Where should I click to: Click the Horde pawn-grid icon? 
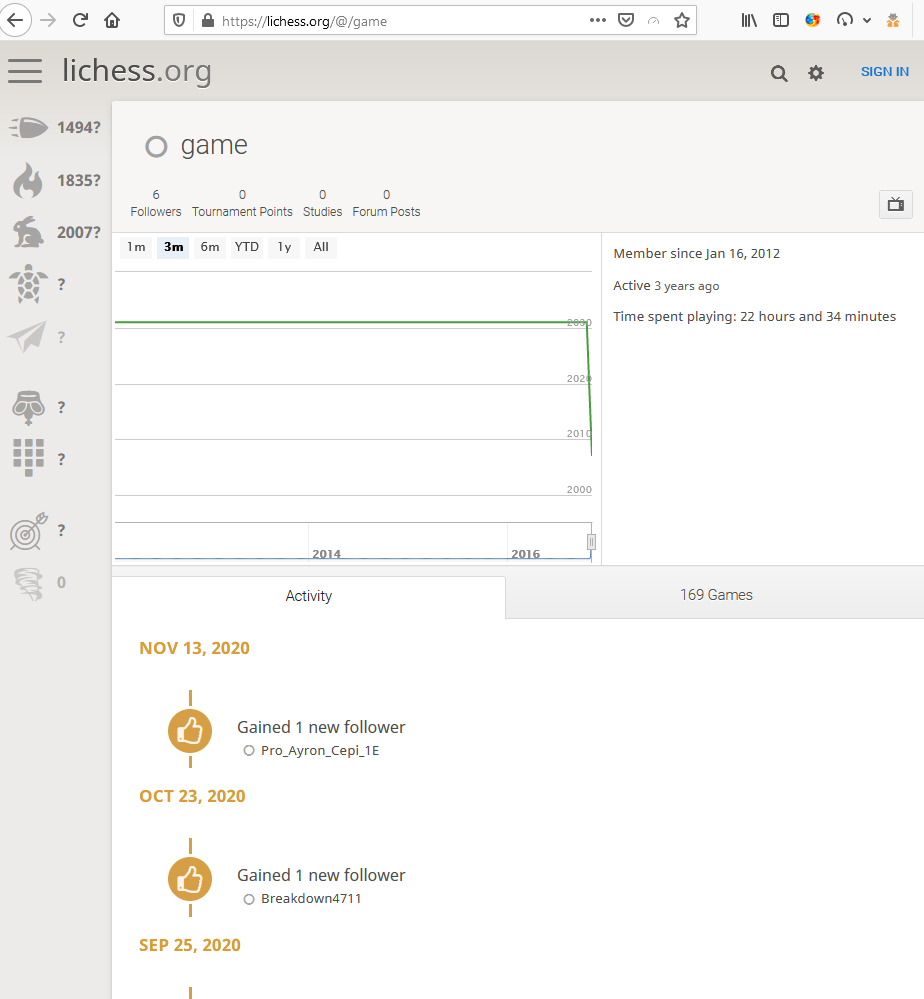[28, 458]
